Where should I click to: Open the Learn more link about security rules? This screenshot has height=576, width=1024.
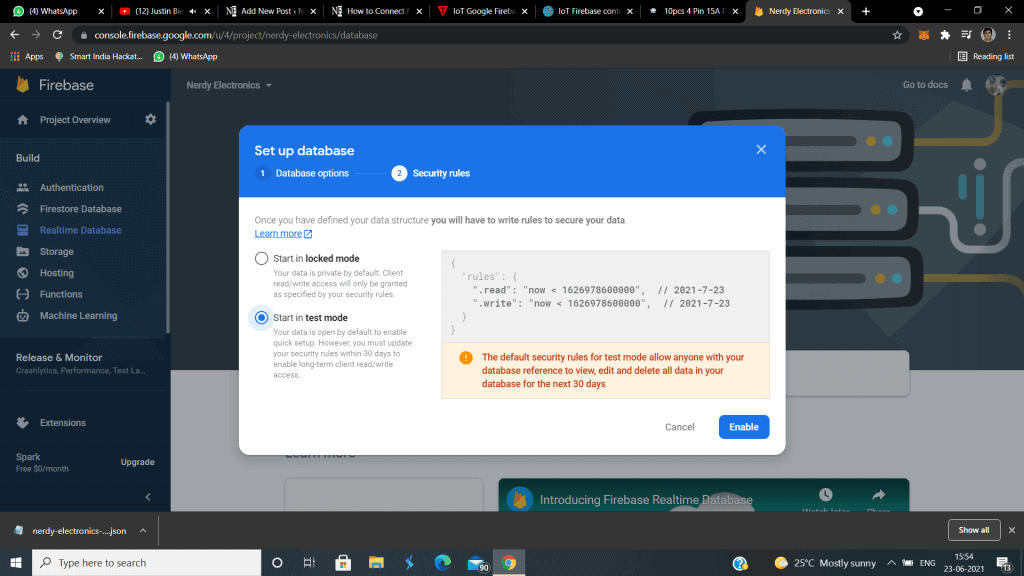pyautogui.click(x=283, y=234)
